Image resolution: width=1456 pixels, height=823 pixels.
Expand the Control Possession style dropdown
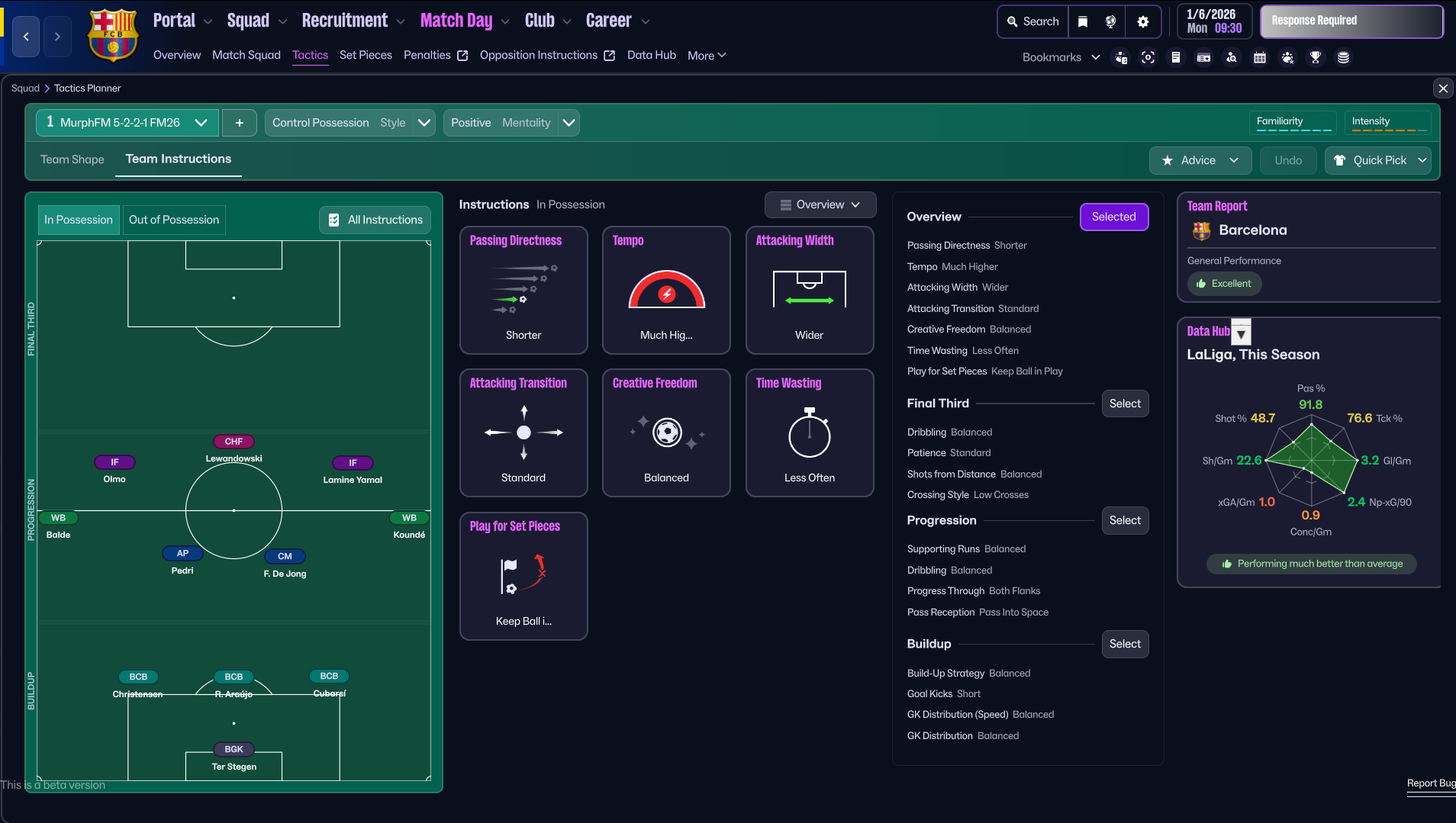424,123
